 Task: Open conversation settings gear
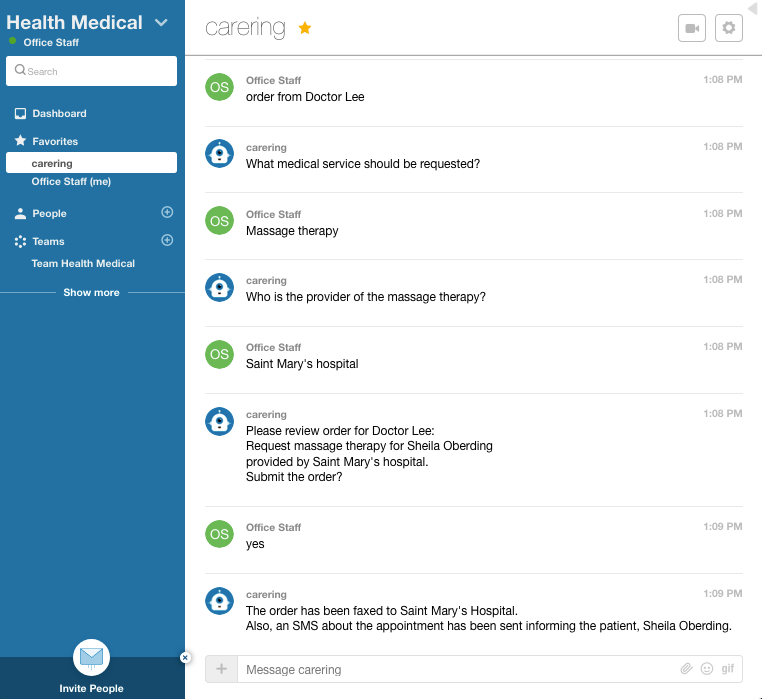728,28
